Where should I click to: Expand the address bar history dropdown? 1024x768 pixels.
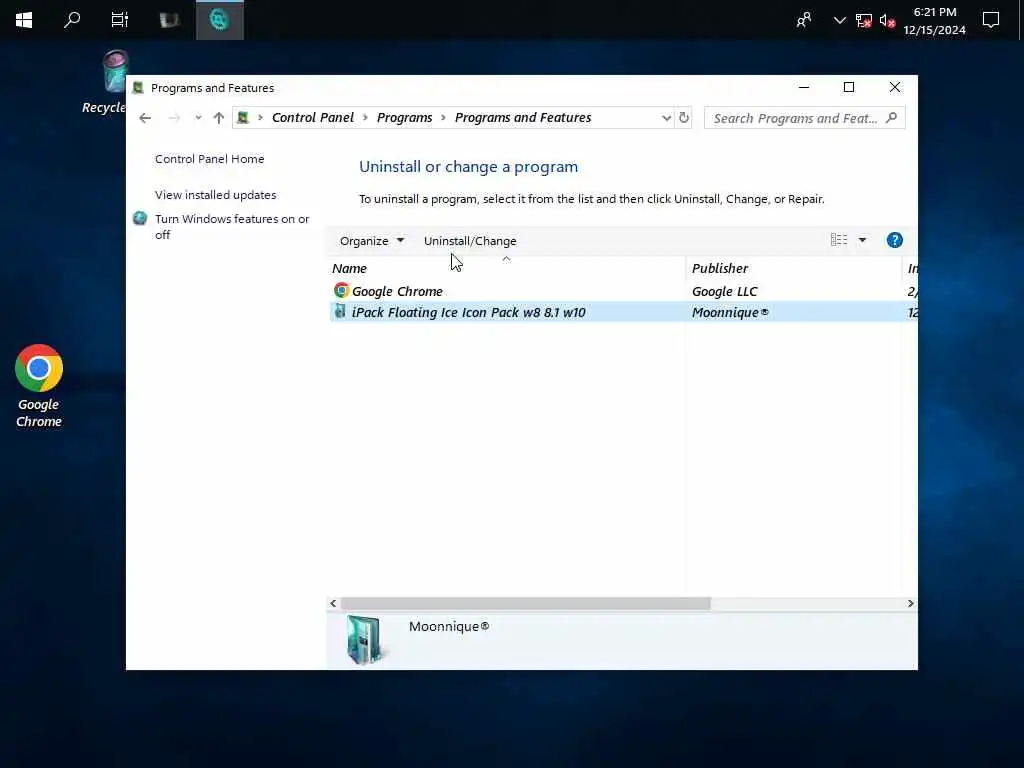coord(666,118)
